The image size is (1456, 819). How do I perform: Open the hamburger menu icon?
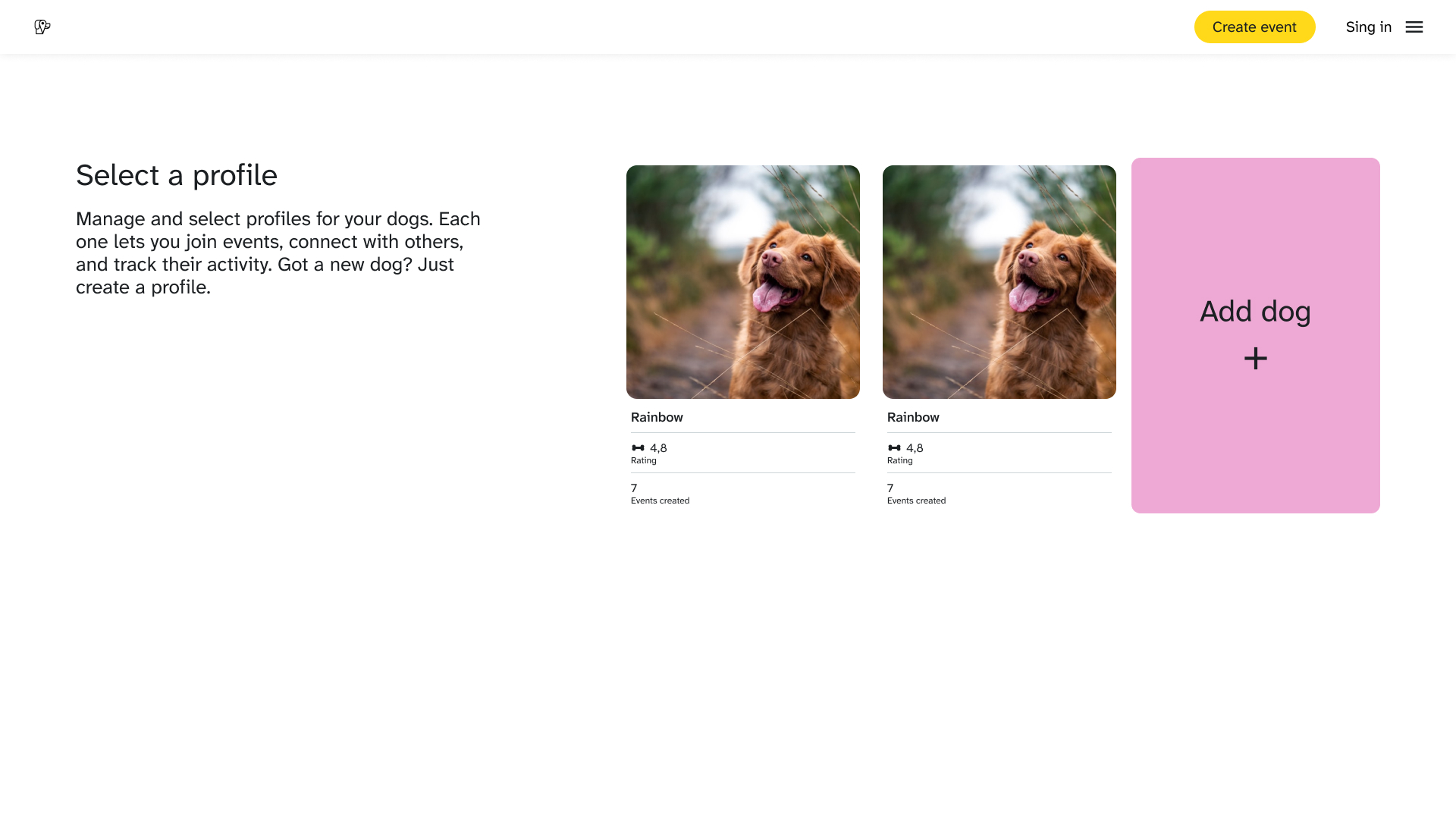coord(1414,27)
